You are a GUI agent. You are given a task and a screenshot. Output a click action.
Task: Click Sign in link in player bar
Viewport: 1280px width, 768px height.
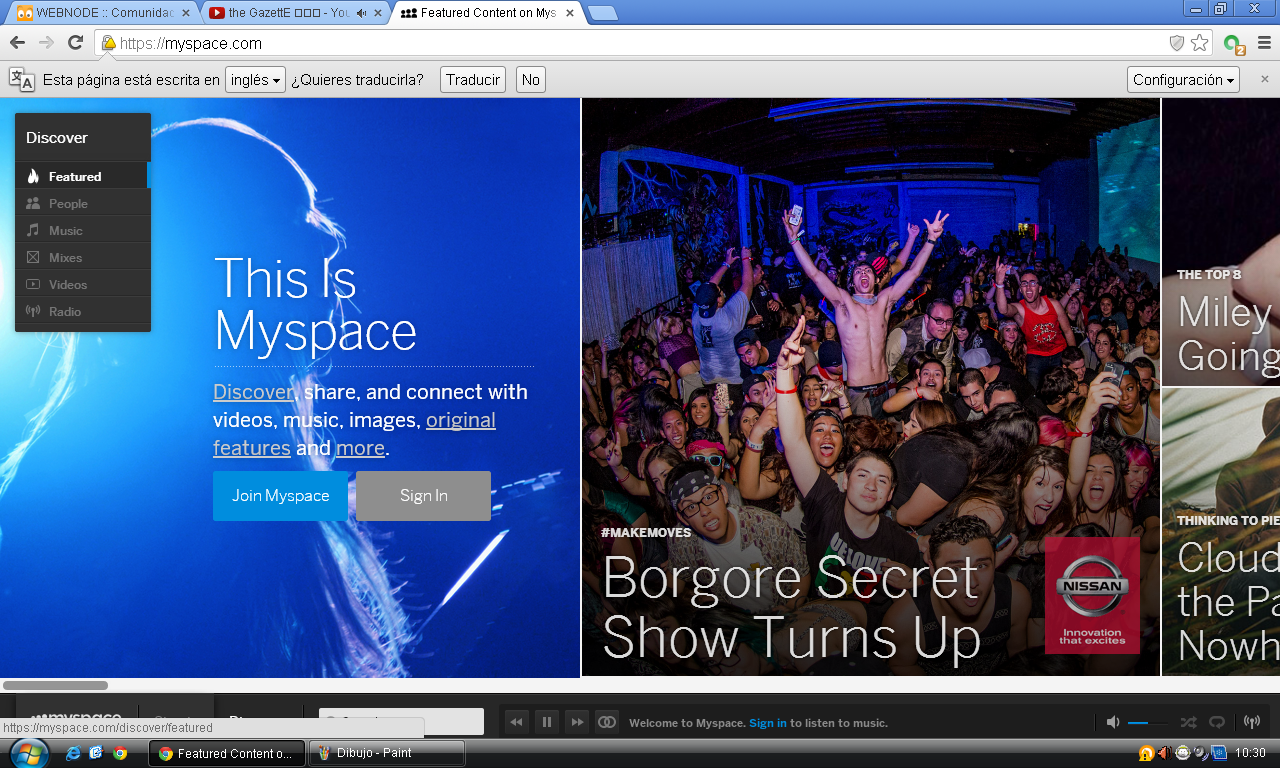tap(768, 723)
